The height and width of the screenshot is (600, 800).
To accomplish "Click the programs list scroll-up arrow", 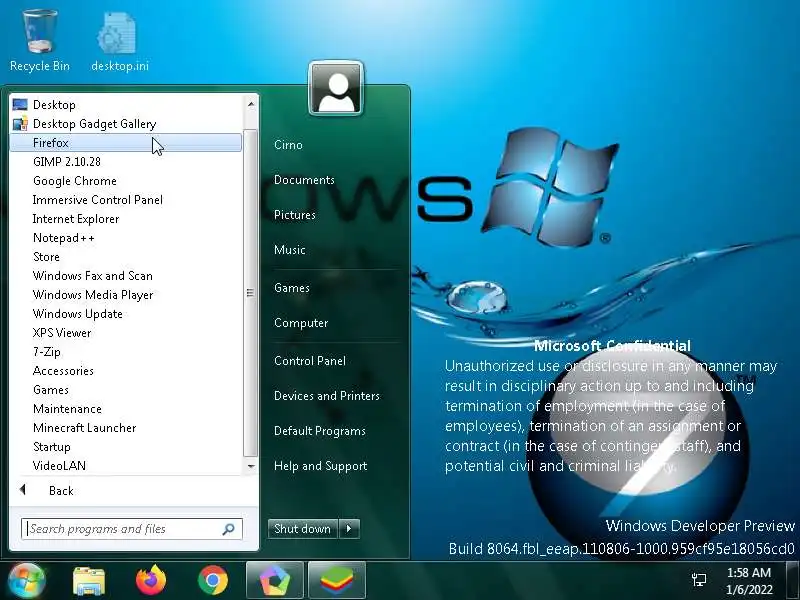I will 251,105.
